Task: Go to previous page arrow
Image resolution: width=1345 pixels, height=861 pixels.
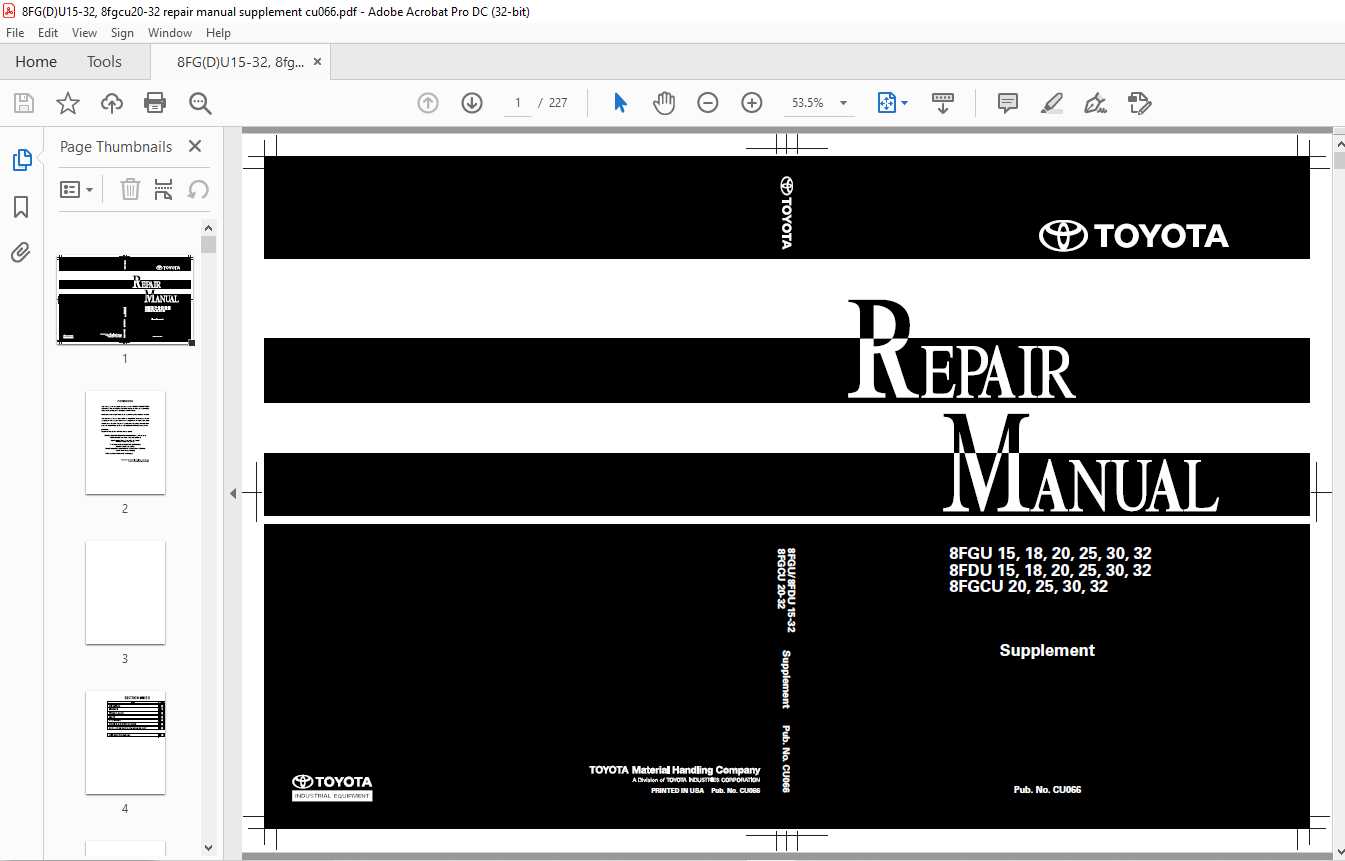Action: (428, 103)
